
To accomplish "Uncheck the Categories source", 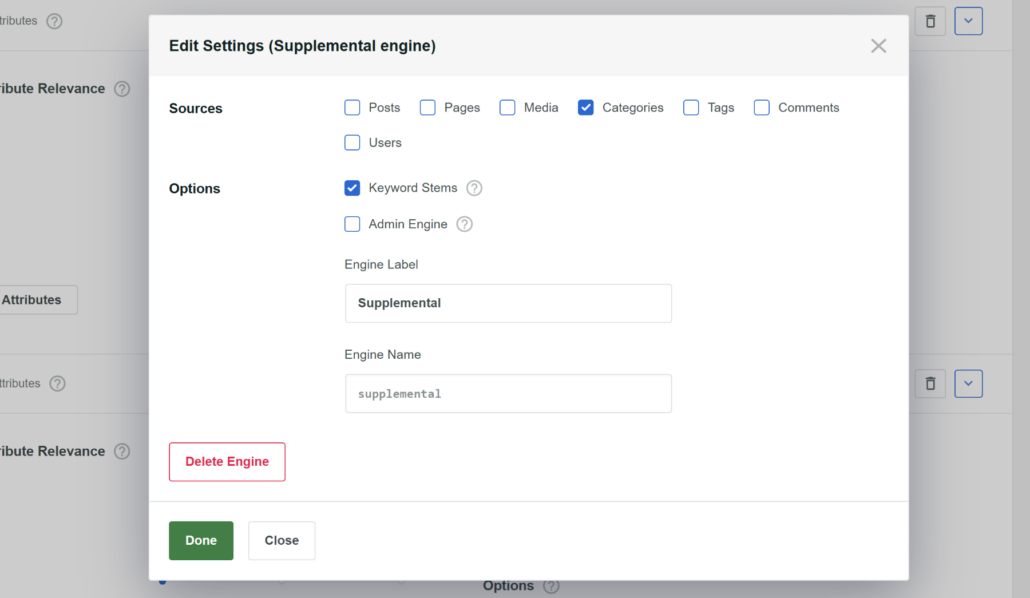I will (585, 107).
